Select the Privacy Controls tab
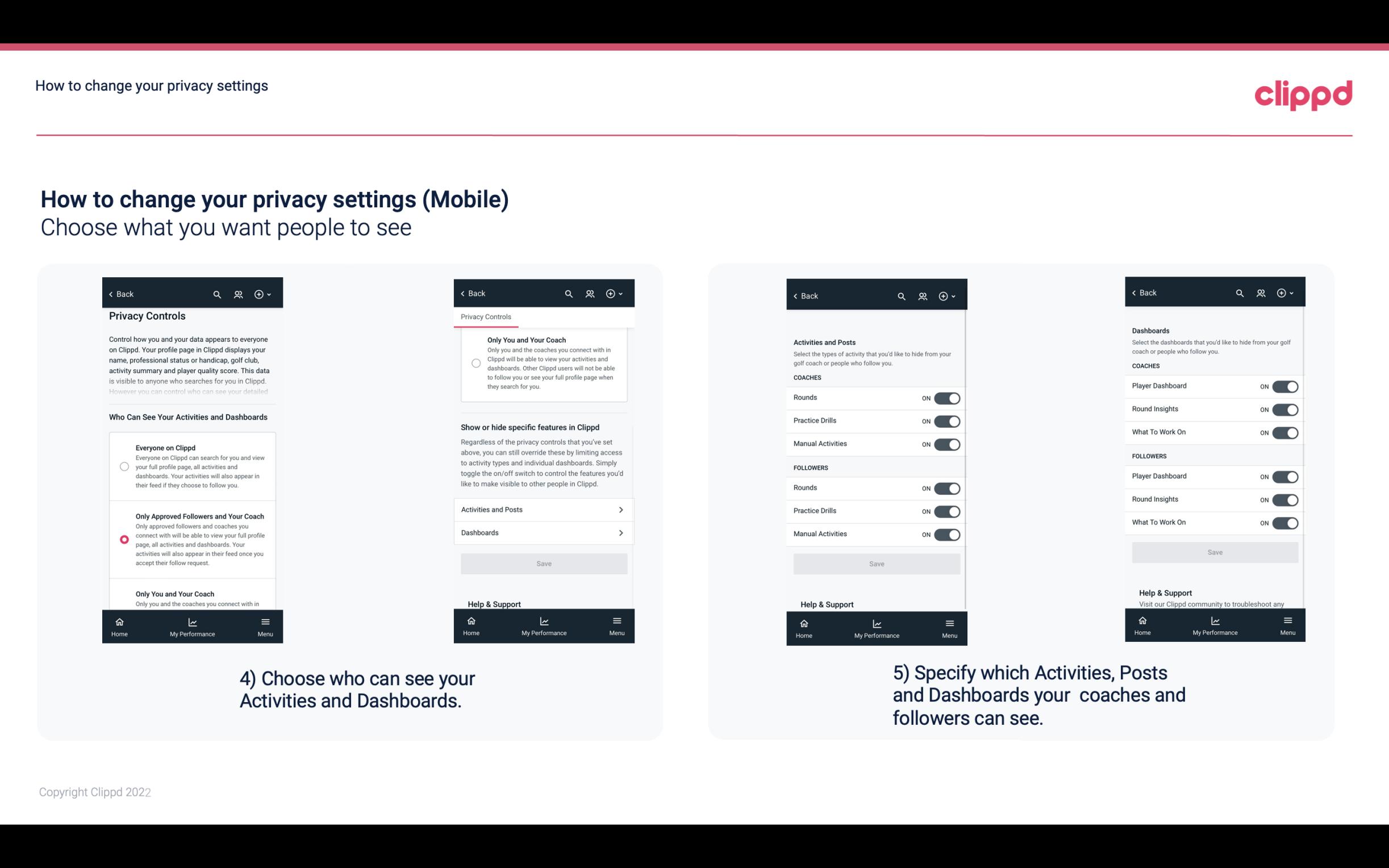The height and width of the screenshot is (868, 1389). click(486, 316)
